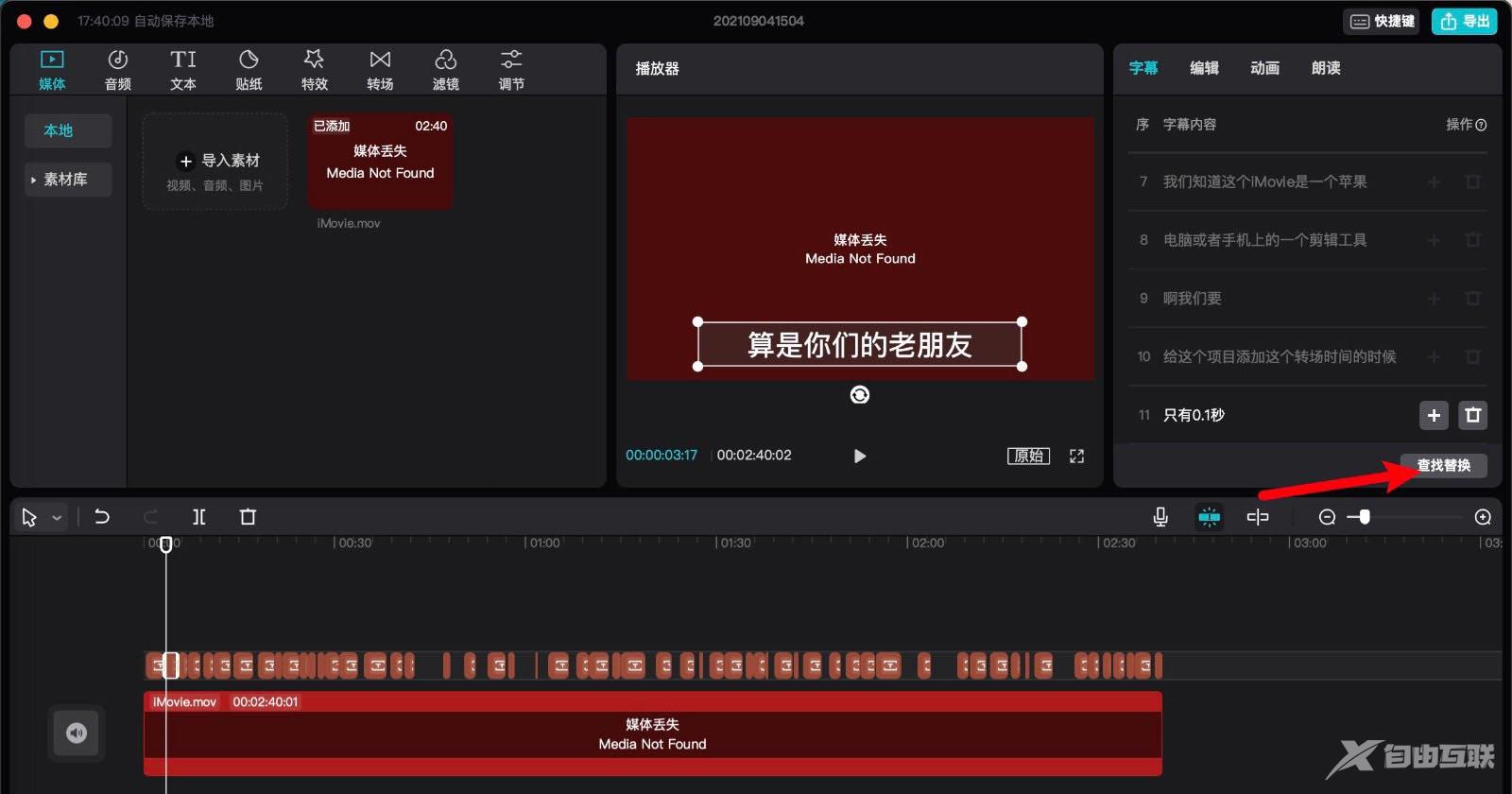Select the 本地 local media category
The image size is (1512, 794).
[x=68, y=130]
